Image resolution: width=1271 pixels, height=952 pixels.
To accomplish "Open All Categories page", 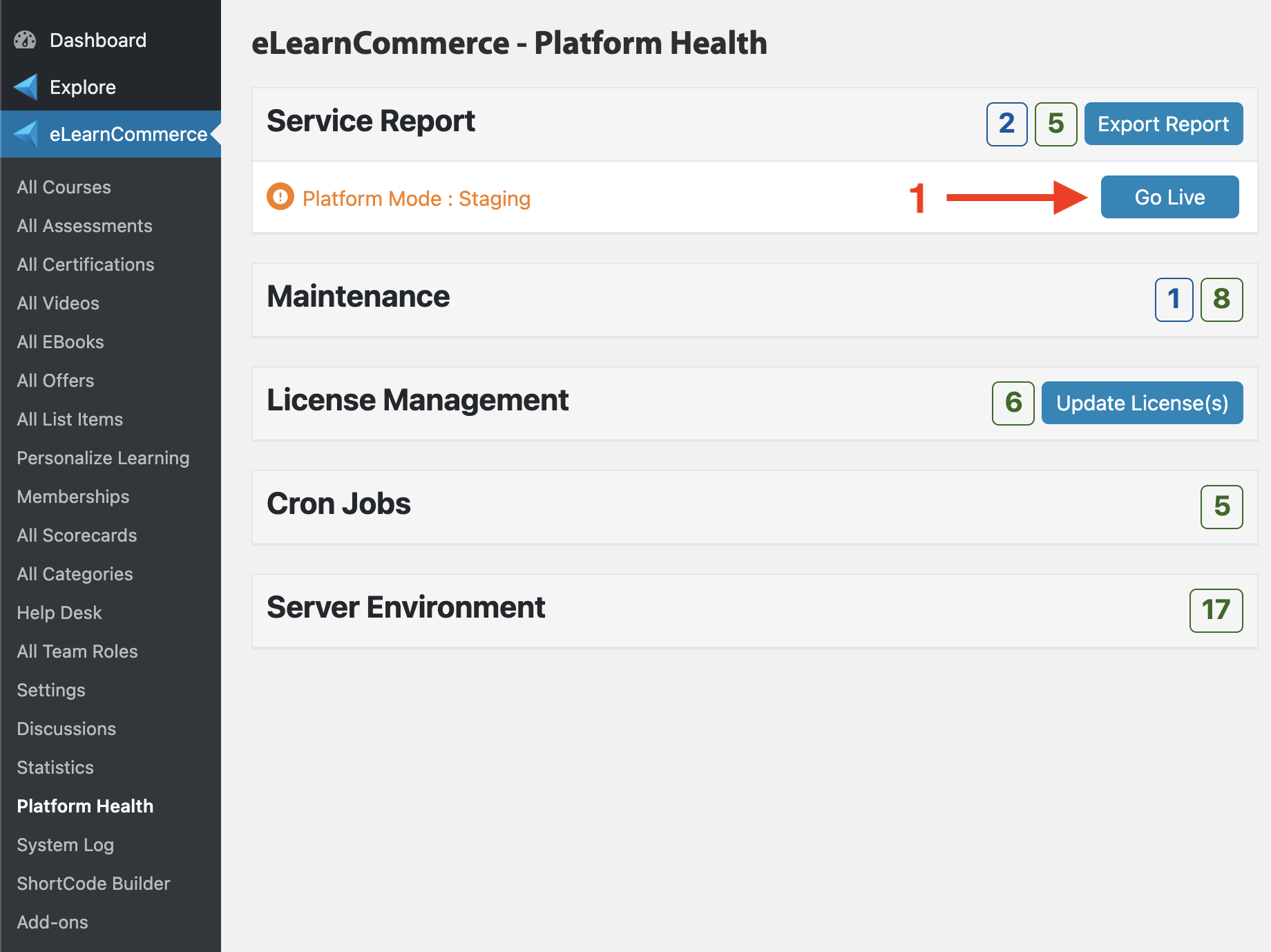I will click(x=75, y=574).
